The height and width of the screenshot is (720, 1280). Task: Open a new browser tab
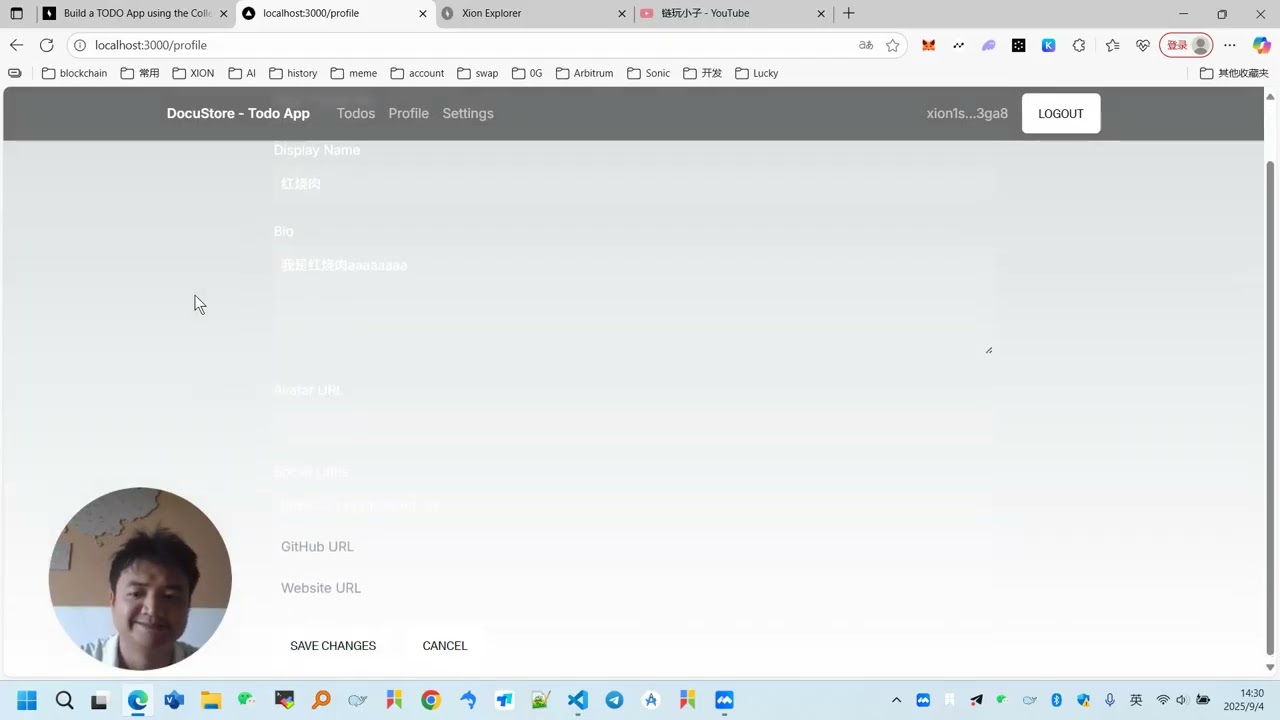pos(849,13)
